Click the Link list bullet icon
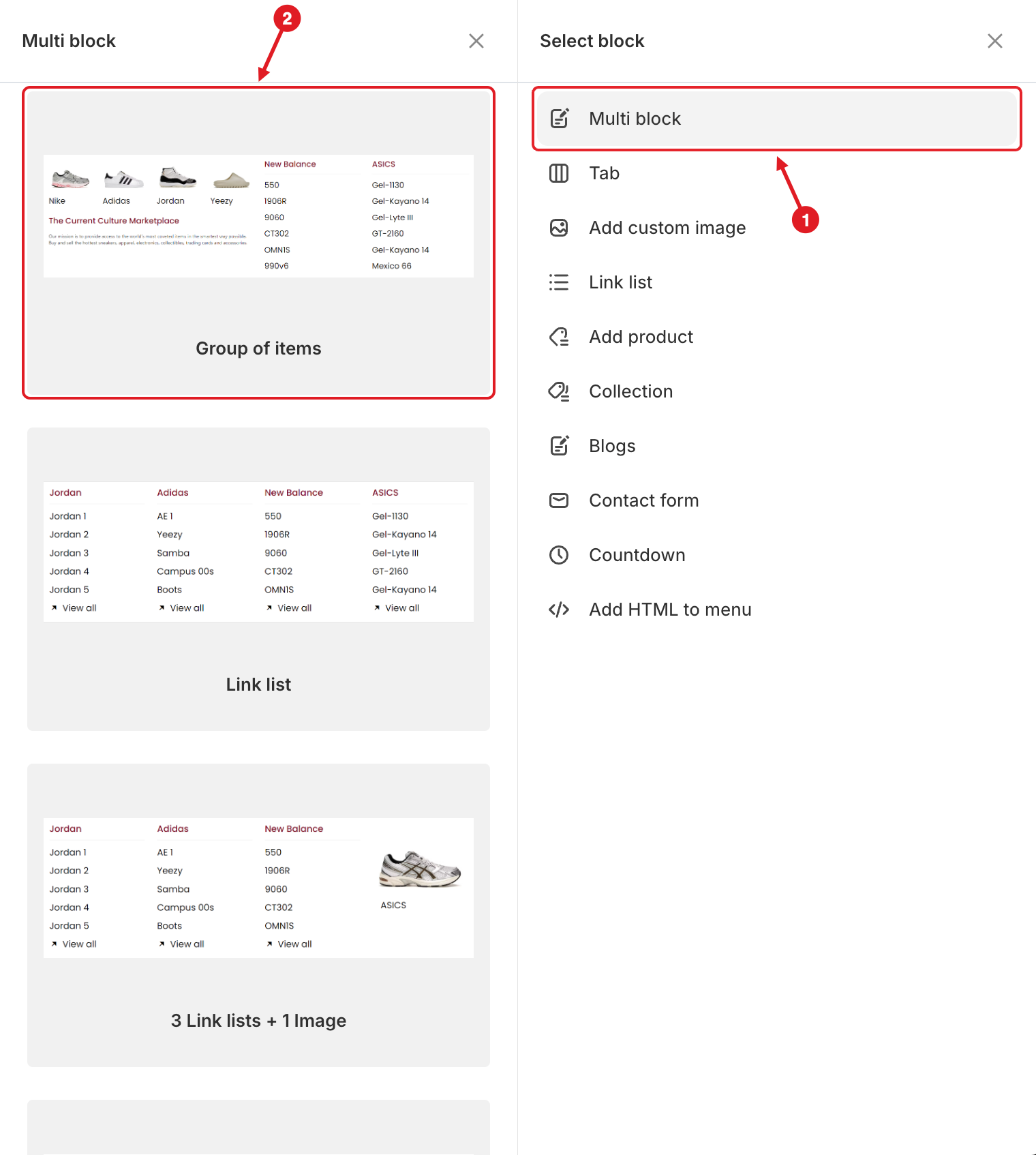 (559, 282)
